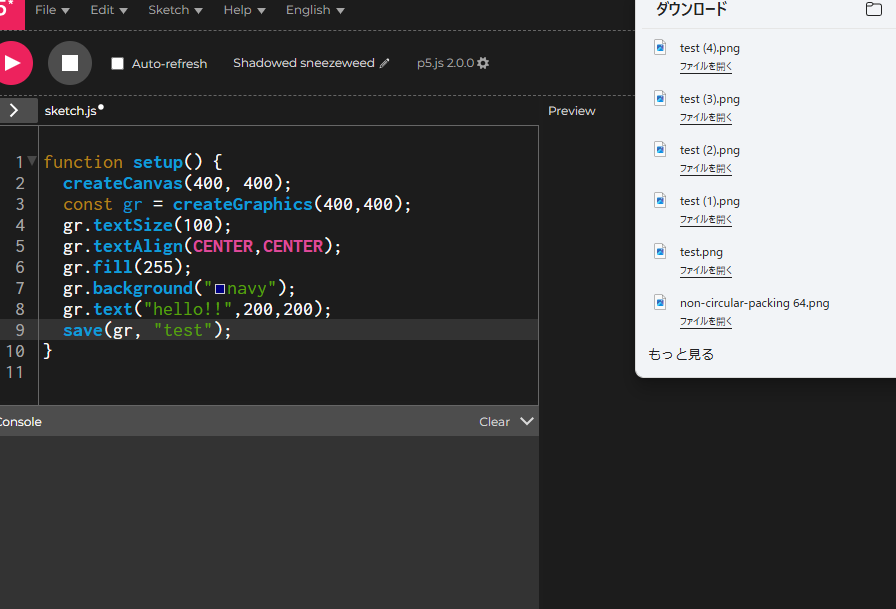Place cursor on save(gr, "test") line
Viewport: 896px width, 609px height.
[x=289, y=330]
